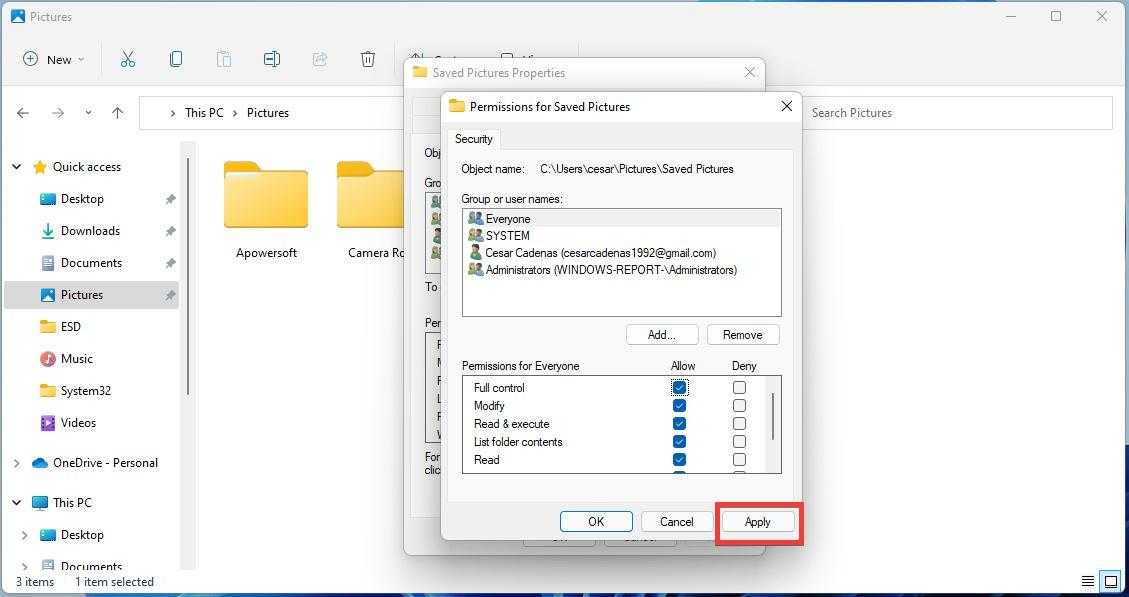Collapse the Quick access tree
The image size is (1129, 597).
click(x=17, y=167)
